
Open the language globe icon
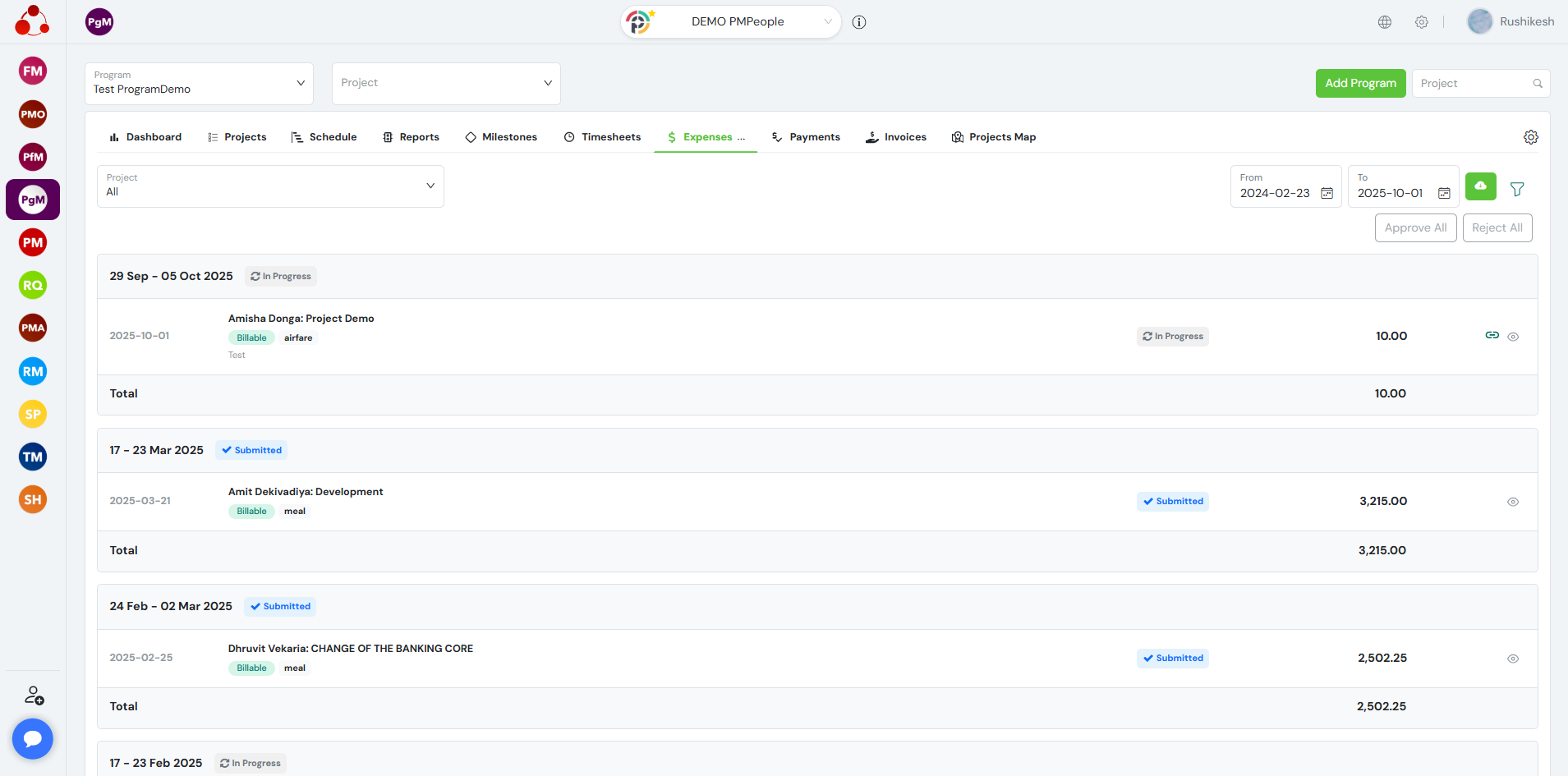(1385, 22)
